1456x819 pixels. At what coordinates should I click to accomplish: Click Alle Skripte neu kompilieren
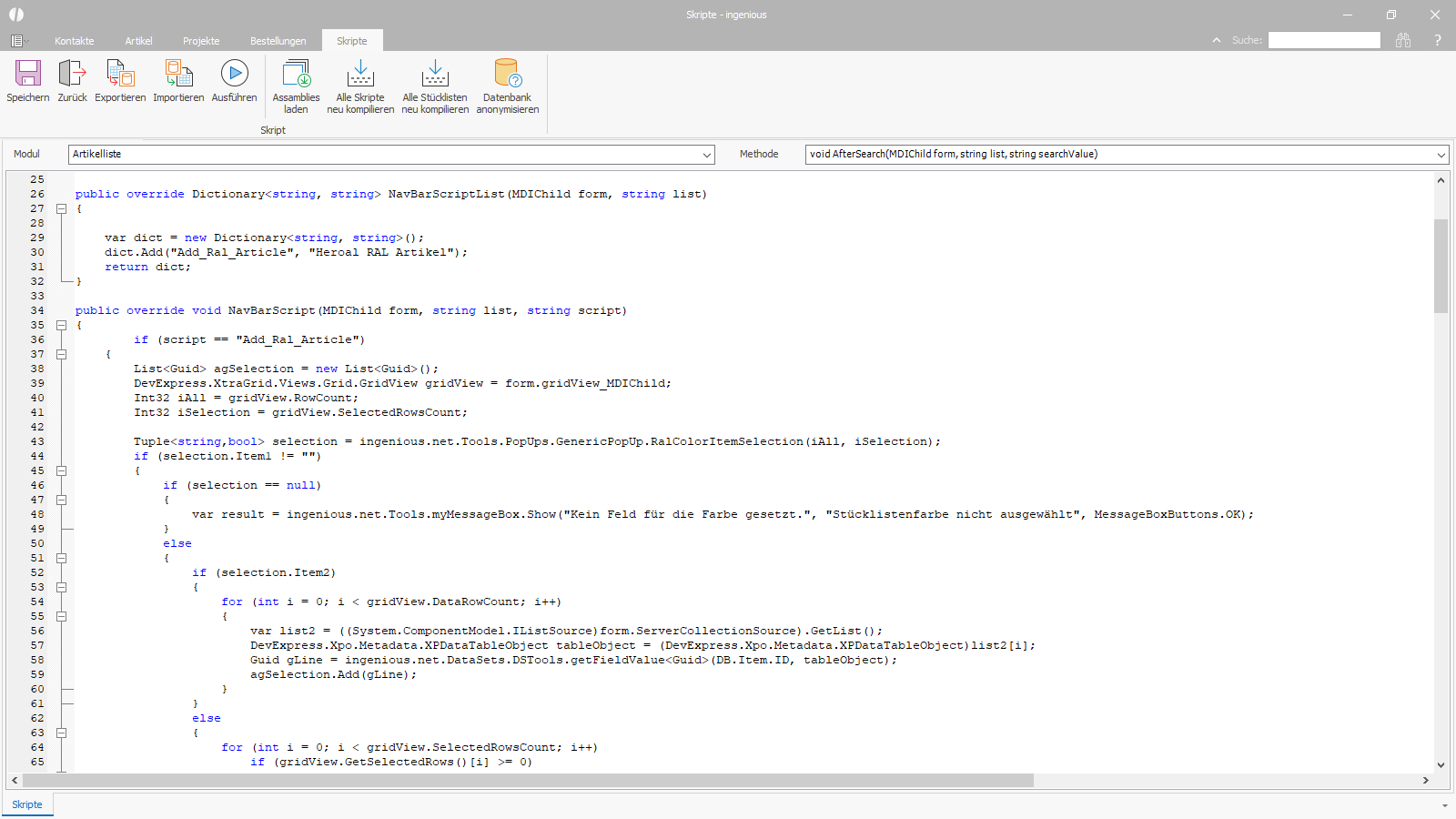click(x=360, y=74)
